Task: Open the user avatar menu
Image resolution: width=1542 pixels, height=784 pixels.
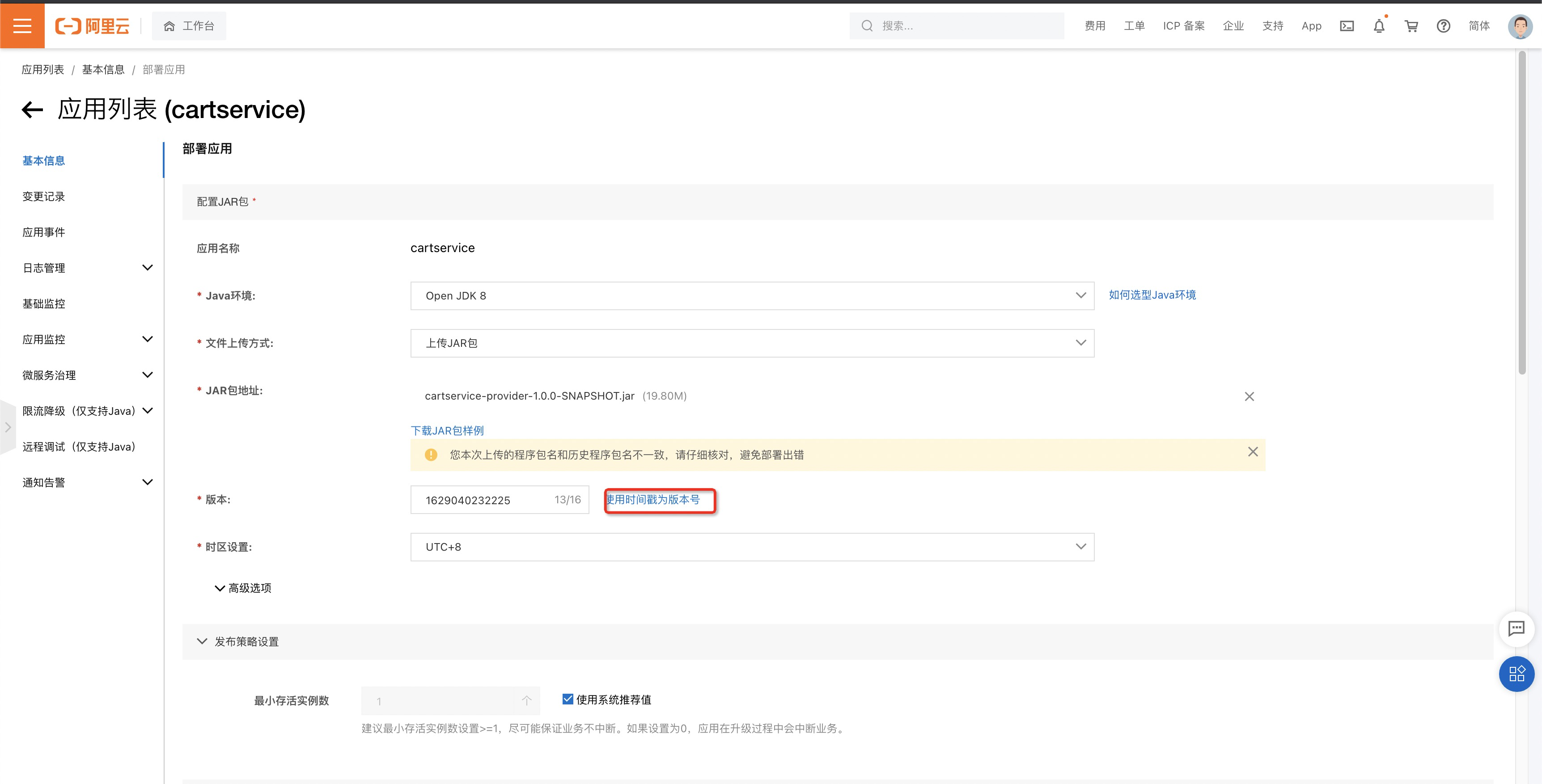Action: tap(1520, 26)
